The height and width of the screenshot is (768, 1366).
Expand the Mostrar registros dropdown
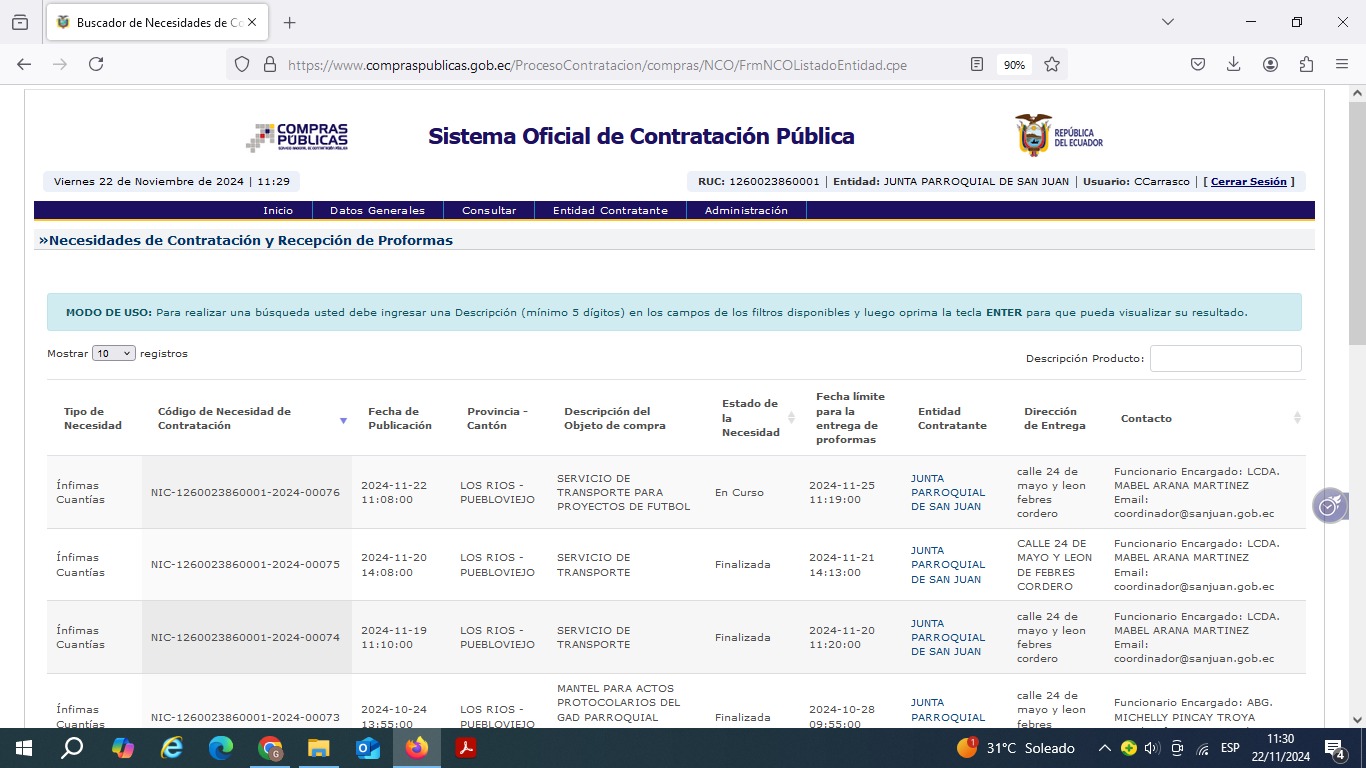114,353
